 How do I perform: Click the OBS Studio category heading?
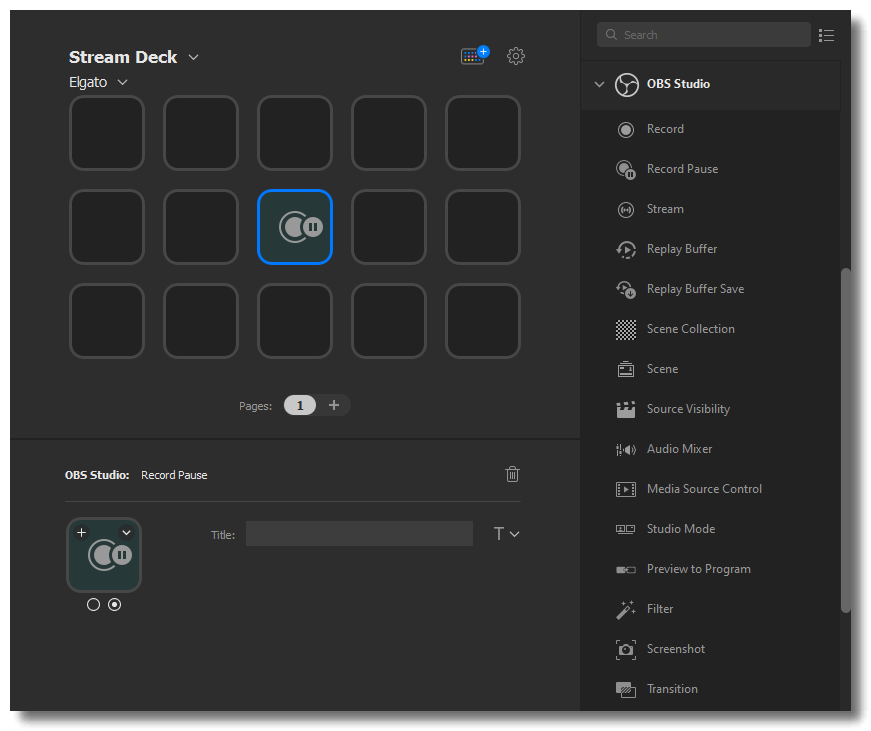(678, 84)
